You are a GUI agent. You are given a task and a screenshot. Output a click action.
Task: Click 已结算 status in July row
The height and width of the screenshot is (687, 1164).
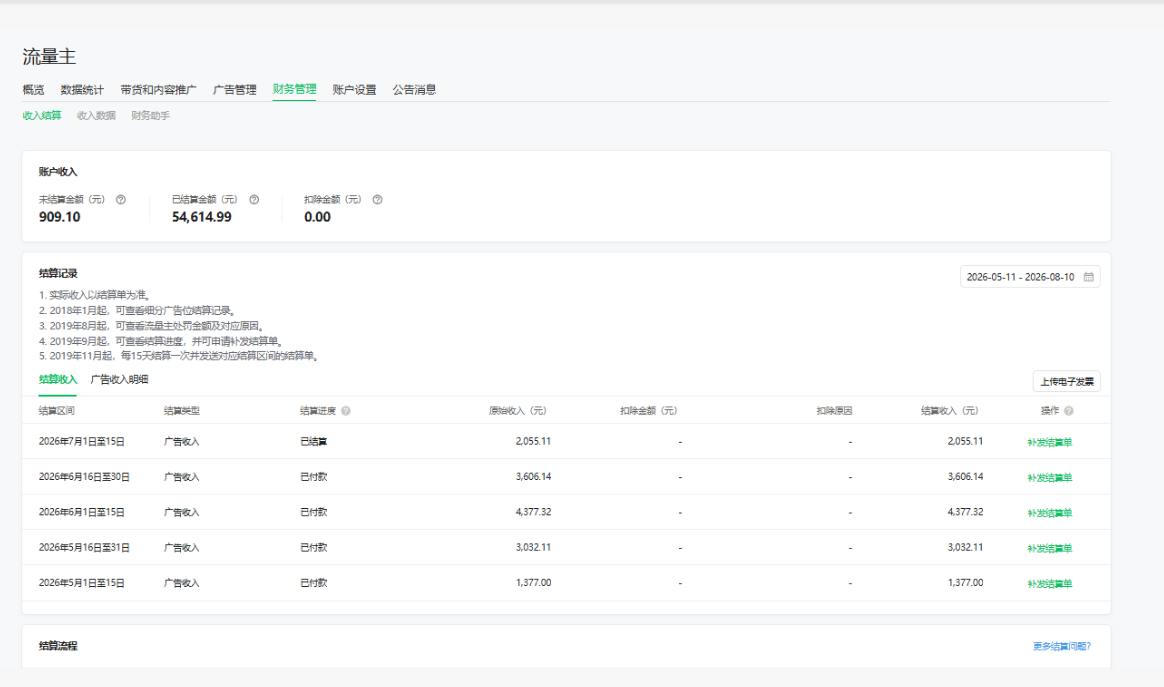tap(314, 442)
